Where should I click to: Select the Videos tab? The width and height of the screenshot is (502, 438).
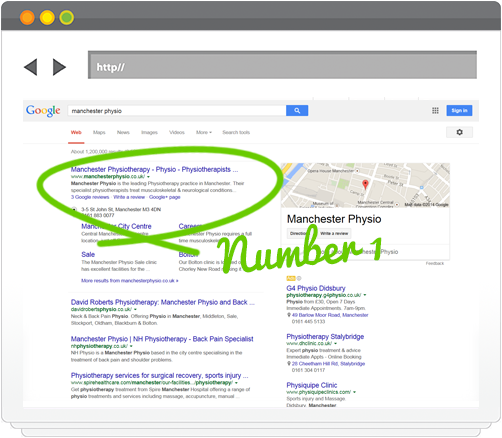(x=177, y=132)
